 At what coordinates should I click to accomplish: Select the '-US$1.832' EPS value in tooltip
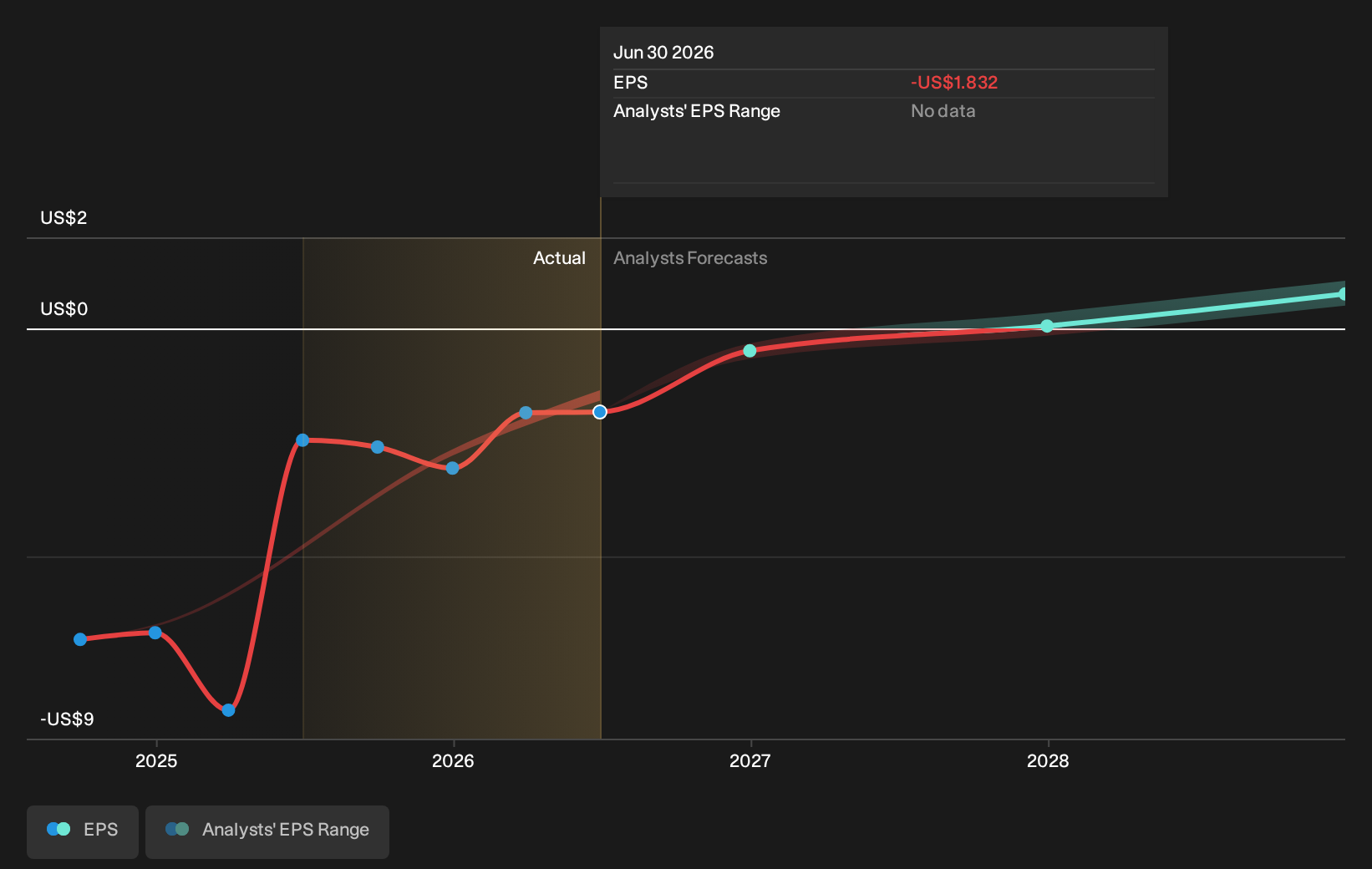[x=954, y=83]
